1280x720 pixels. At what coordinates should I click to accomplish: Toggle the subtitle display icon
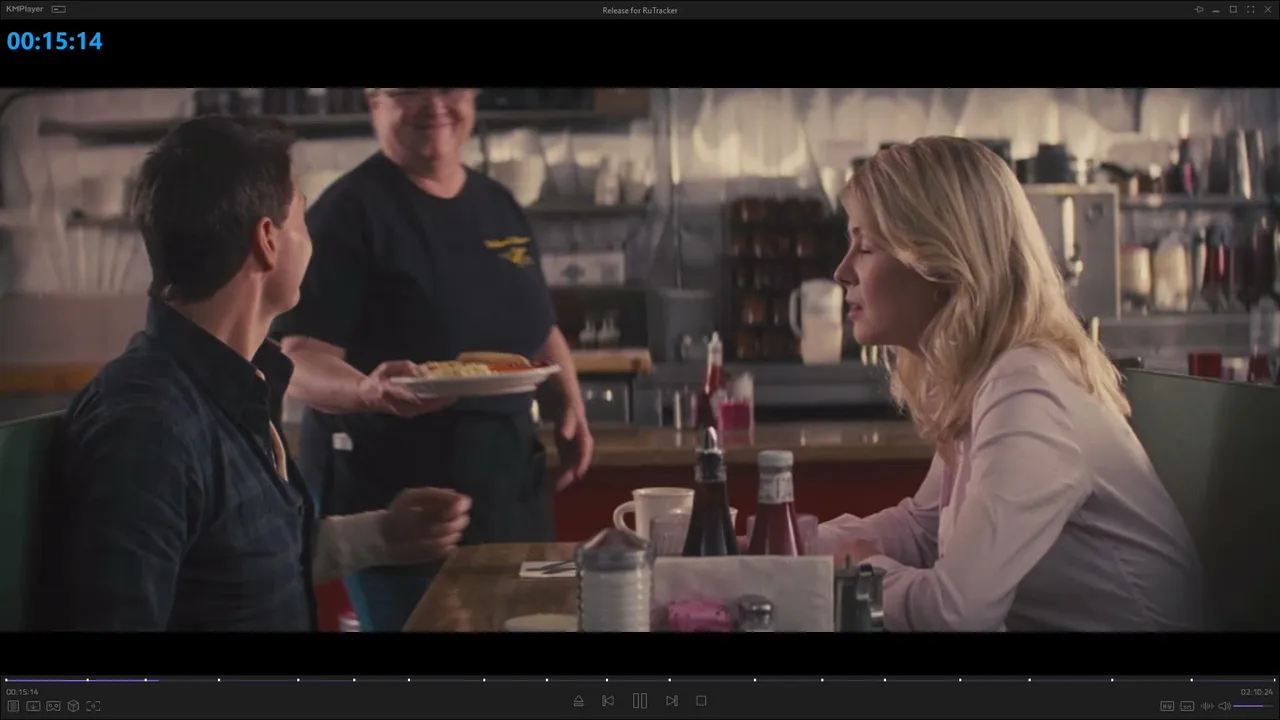coord(1187,706)
